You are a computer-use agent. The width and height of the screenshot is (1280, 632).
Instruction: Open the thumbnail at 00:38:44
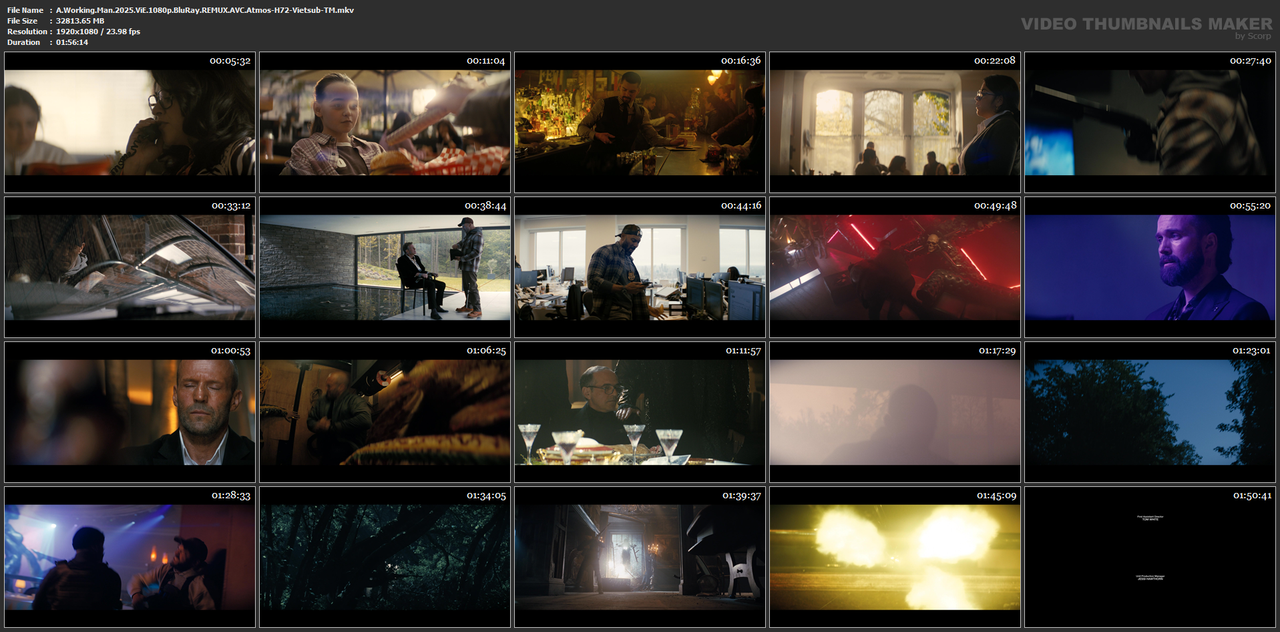coord(385,267)
